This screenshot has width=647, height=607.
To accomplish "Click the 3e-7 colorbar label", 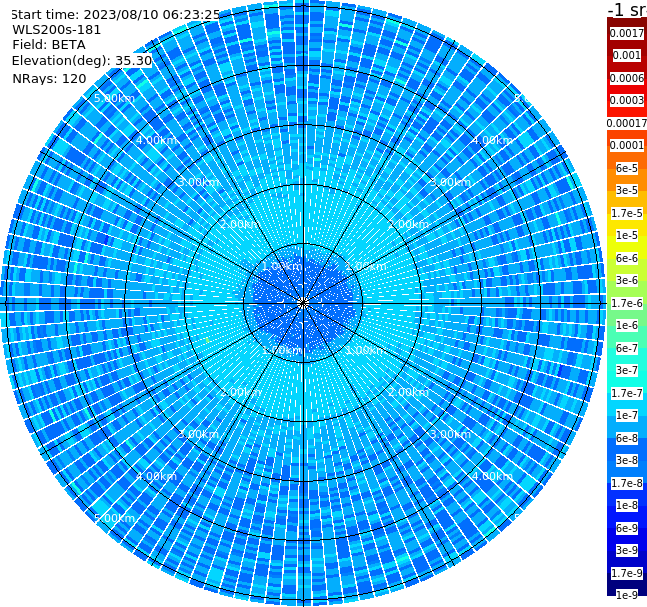I will tap(627, 370).
